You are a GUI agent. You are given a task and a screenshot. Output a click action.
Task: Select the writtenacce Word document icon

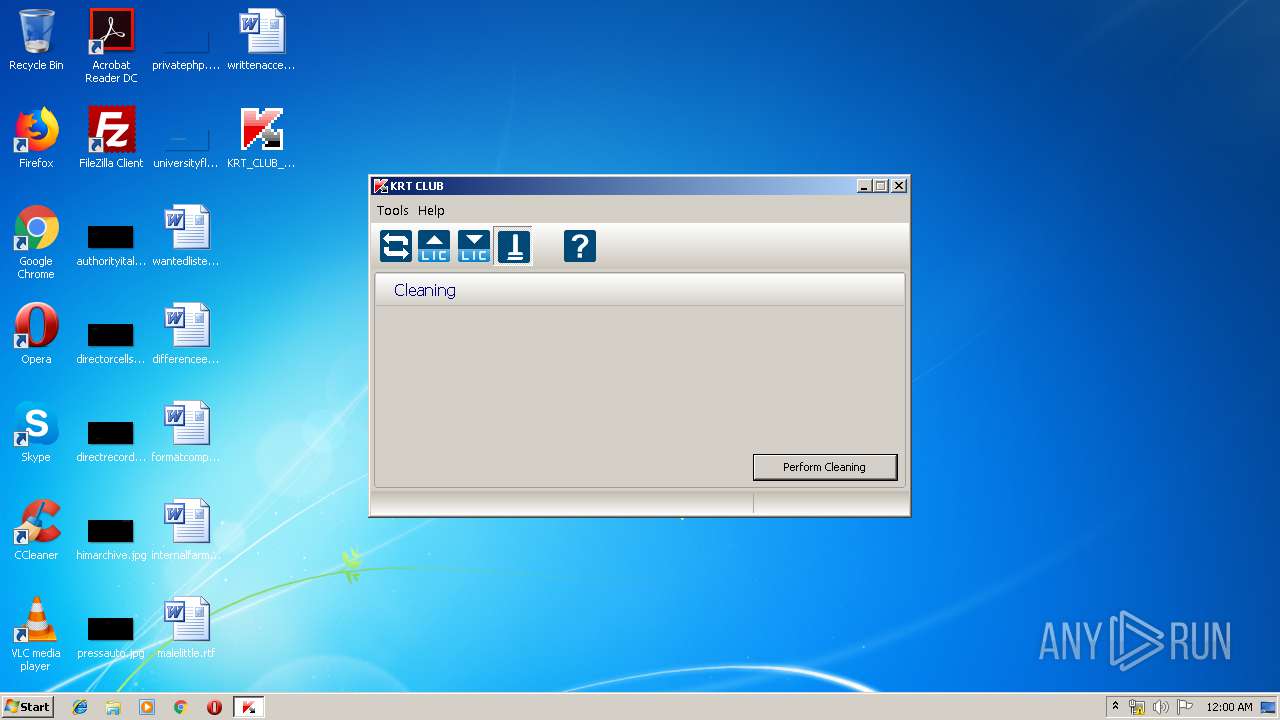tap(261, 41)
